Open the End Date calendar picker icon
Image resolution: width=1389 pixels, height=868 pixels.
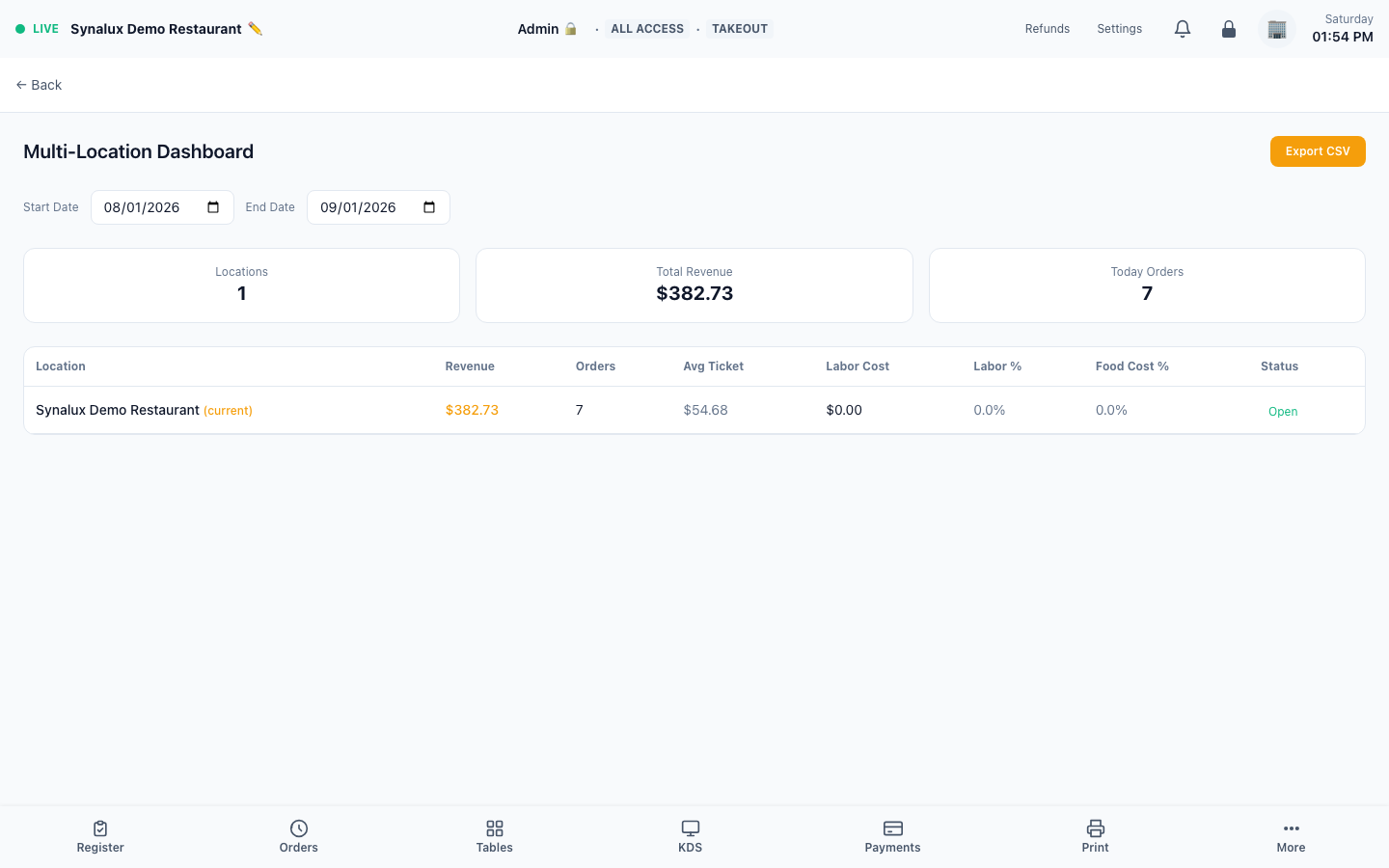(429, 207)
